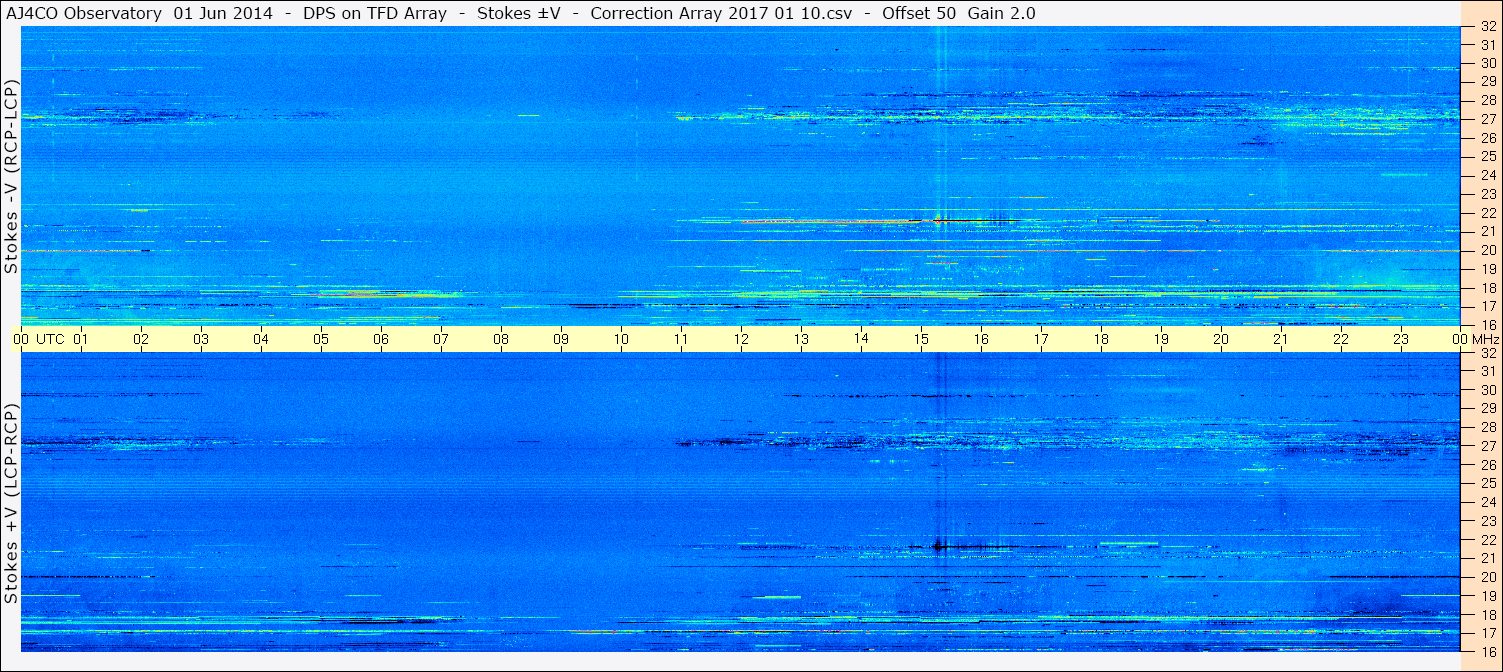Viewport: 1503px width, 672px height.
Task: Click 32 MHz tick of Stokes +V panel
Action: point(1487,353)
